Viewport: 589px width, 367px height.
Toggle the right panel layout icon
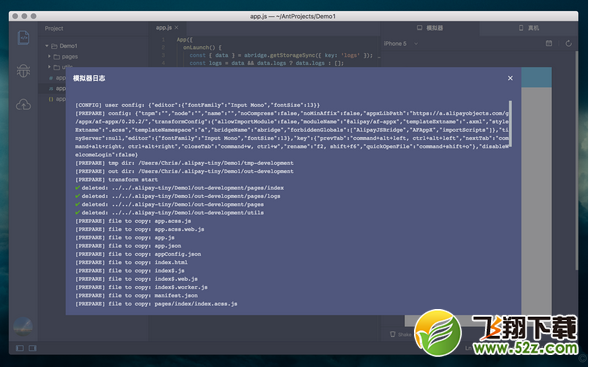33,348
